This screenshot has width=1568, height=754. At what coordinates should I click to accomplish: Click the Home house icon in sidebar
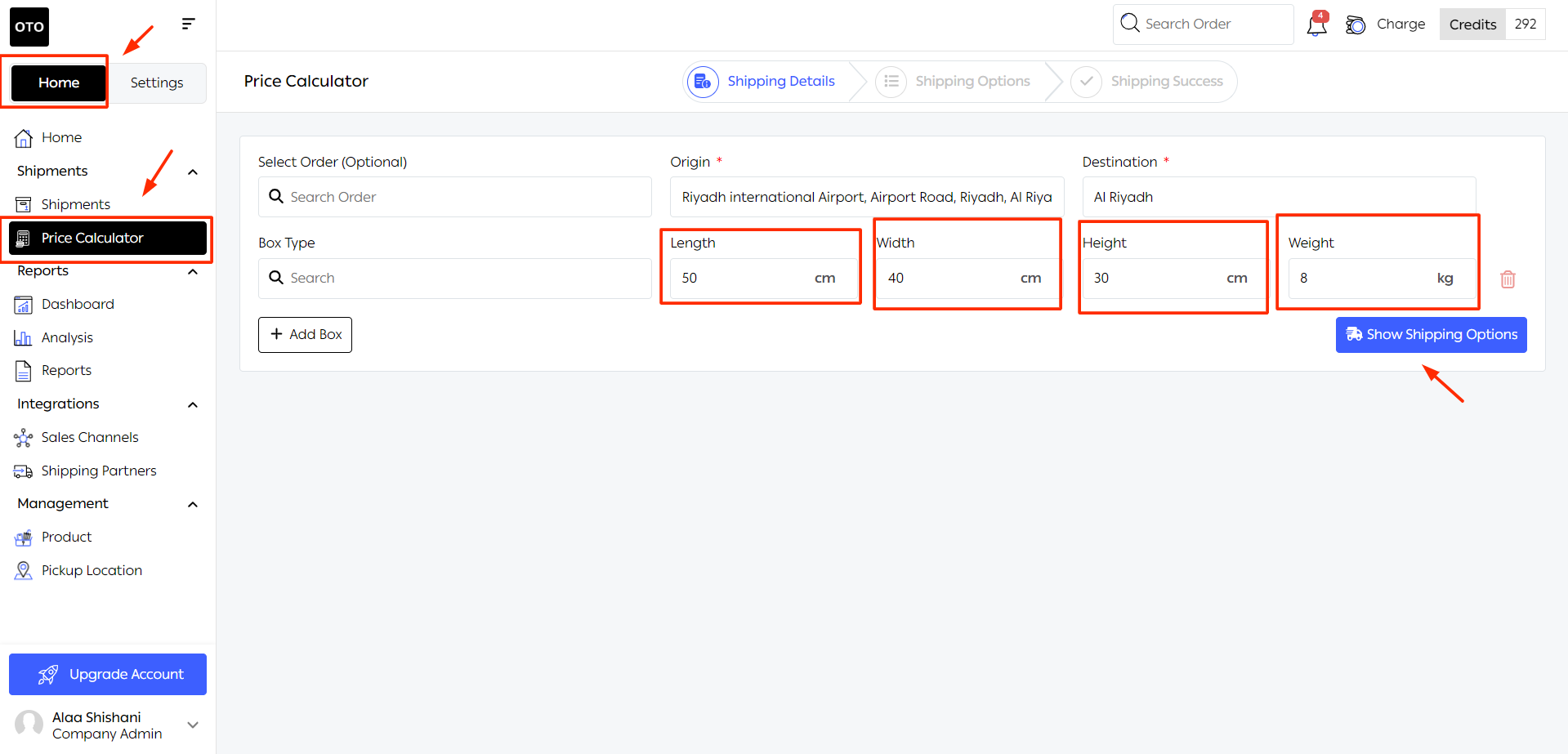pos(24,138)
